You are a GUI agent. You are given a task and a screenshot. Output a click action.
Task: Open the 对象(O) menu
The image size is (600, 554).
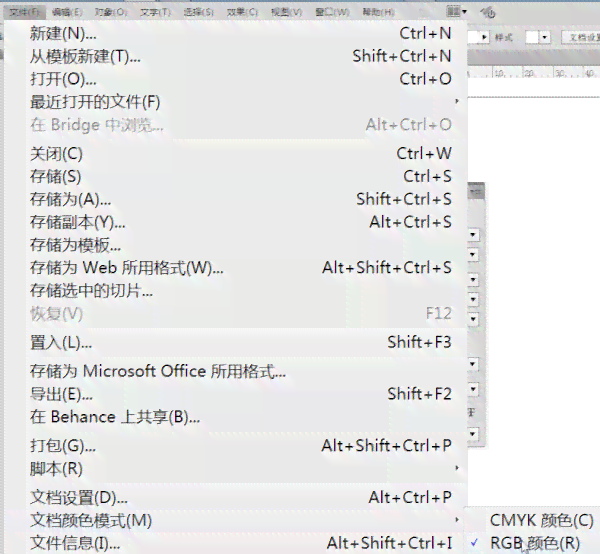(111, 12)
